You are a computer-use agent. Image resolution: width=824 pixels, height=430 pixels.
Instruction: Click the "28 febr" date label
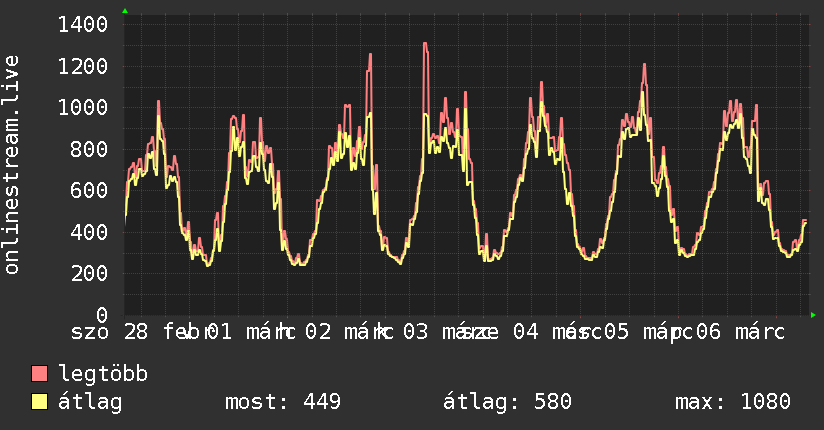[166, 331]
